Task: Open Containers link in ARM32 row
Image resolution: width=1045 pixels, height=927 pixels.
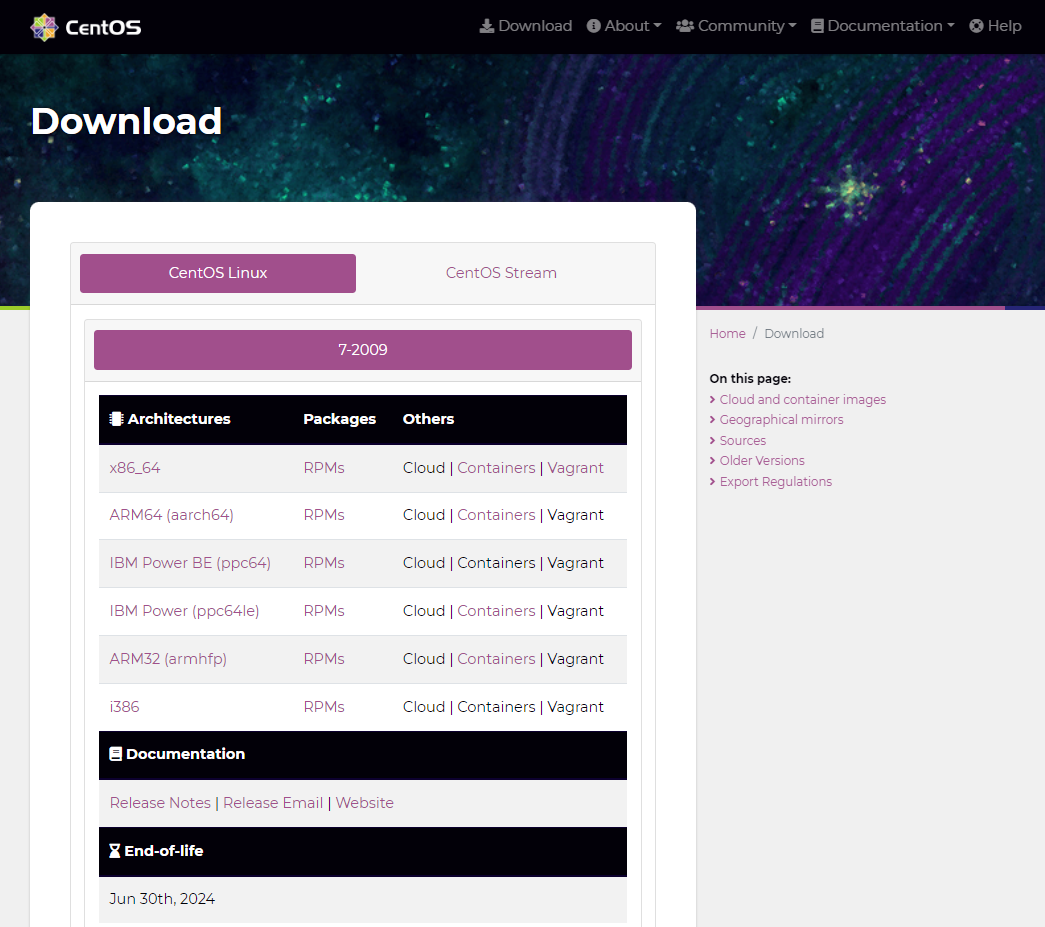Action: click(x=496, y=659)
